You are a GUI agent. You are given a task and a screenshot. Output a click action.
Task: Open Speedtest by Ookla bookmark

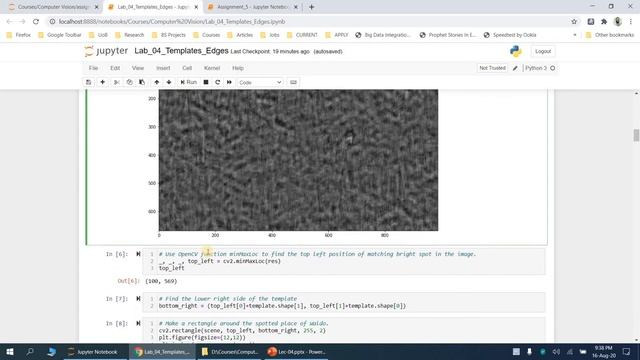pyautogui.click(x=510, y=35)
